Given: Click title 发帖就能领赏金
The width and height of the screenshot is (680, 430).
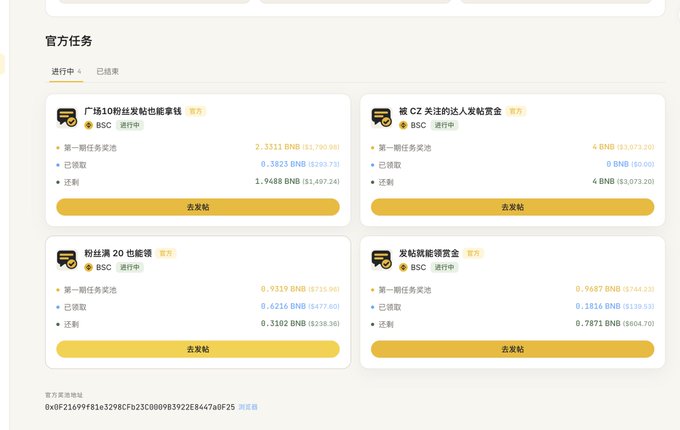Looking at the screenshot, I should [429, 253].
